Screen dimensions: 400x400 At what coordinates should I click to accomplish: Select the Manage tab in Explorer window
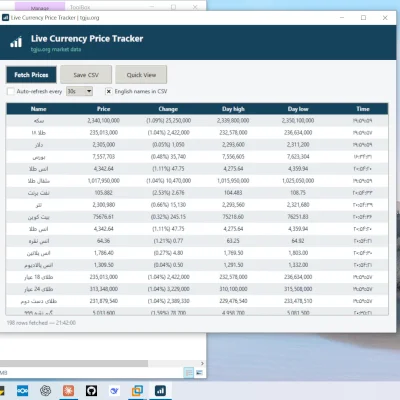(40, 7)
